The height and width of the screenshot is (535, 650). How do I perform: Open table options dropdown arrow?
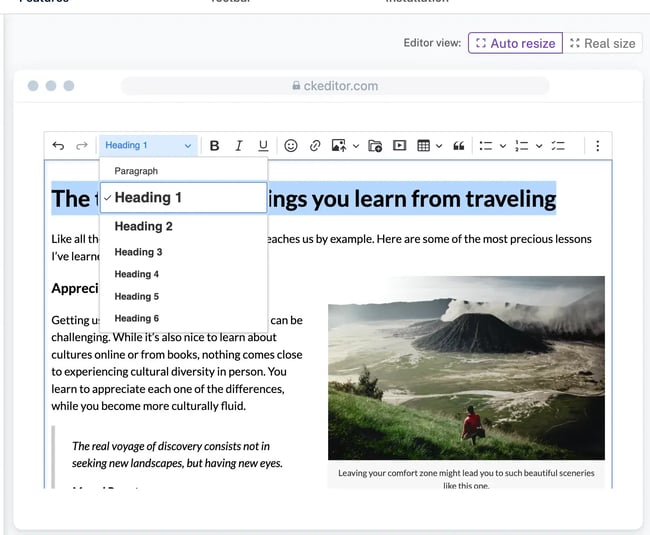coord(439,146)
